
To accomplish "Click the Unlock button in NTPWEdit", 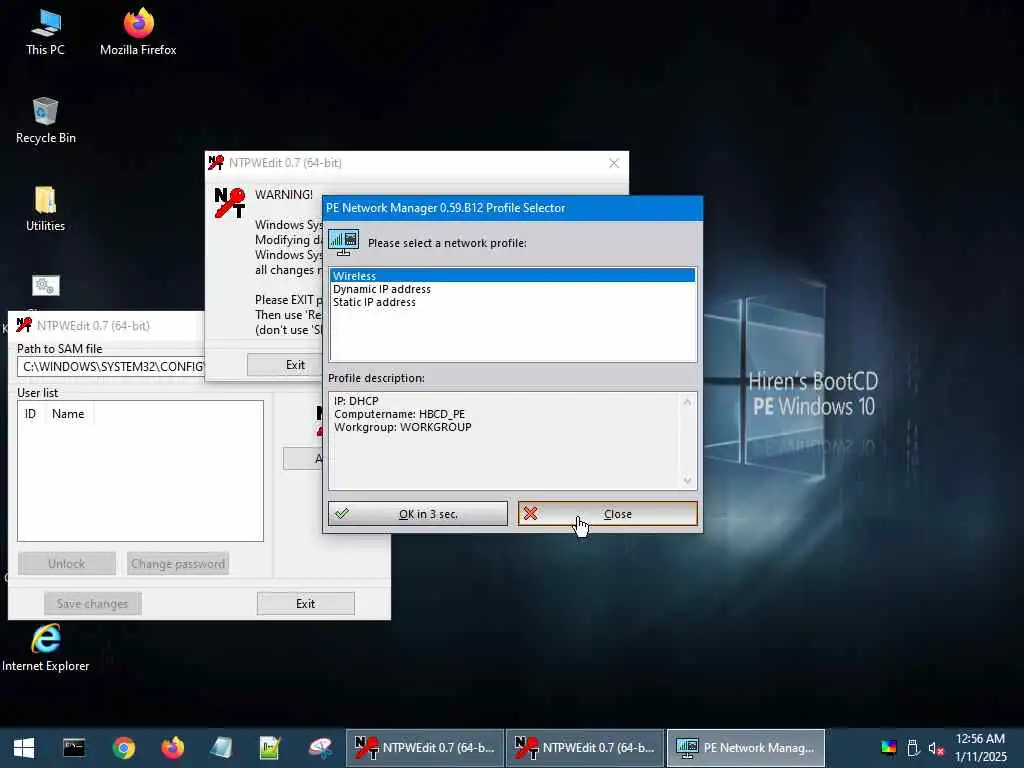I will click(67, 564).
